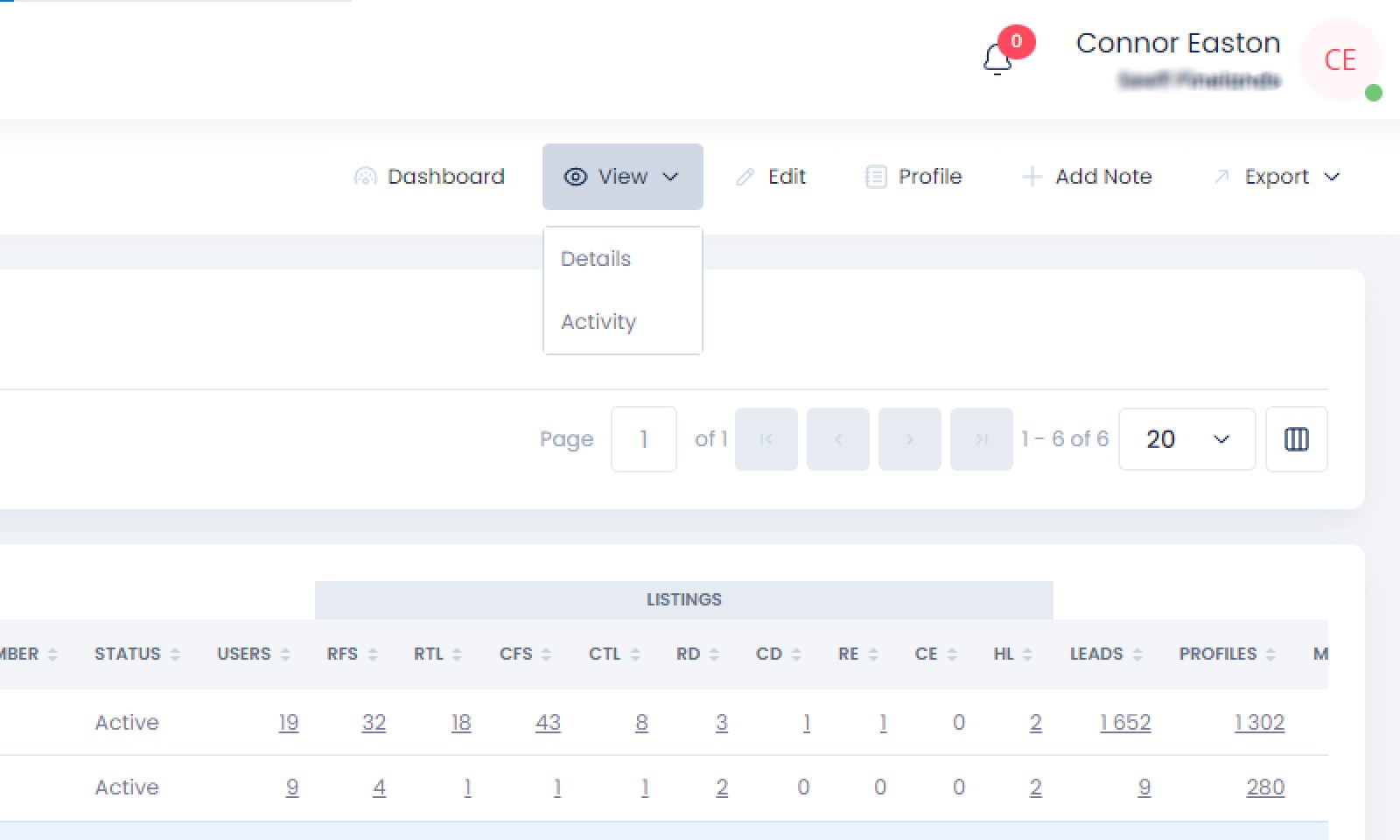Go to first page button
The height and width of the screenshot is (840, 1400).
766,439
